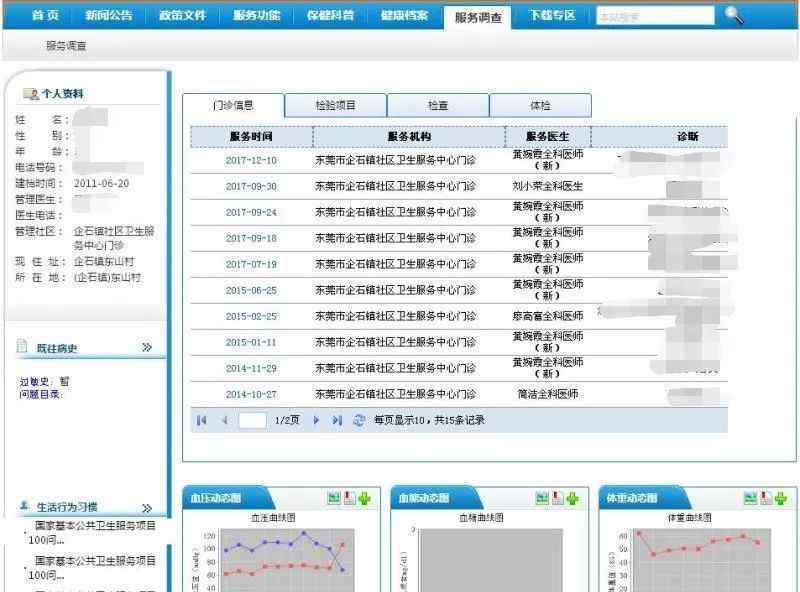The width and height of the screenshot is (800, 592).
Task: Open chart view icon in 体重动态图 panel
Action: click(x=751, y=498)
